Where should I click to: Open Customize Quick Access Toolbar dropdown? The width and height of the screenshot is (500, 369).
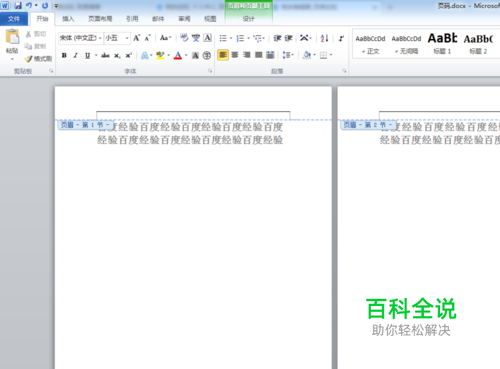point(56,6)
